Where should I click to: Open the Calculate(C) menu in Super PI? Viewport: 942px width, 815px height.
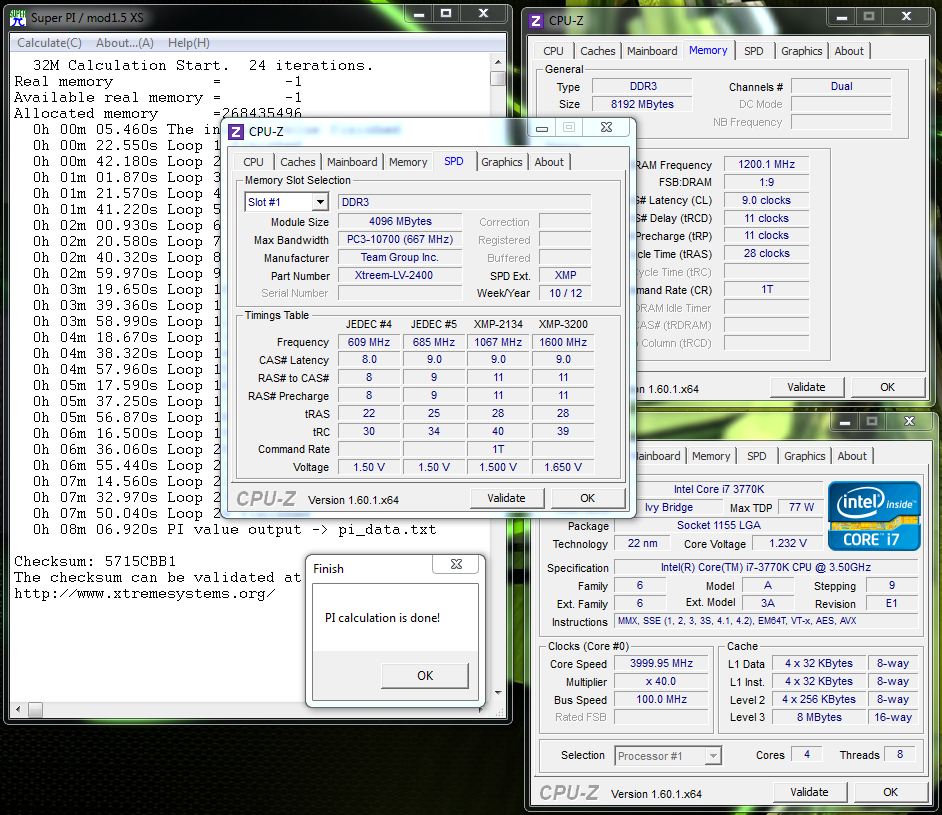49,43
